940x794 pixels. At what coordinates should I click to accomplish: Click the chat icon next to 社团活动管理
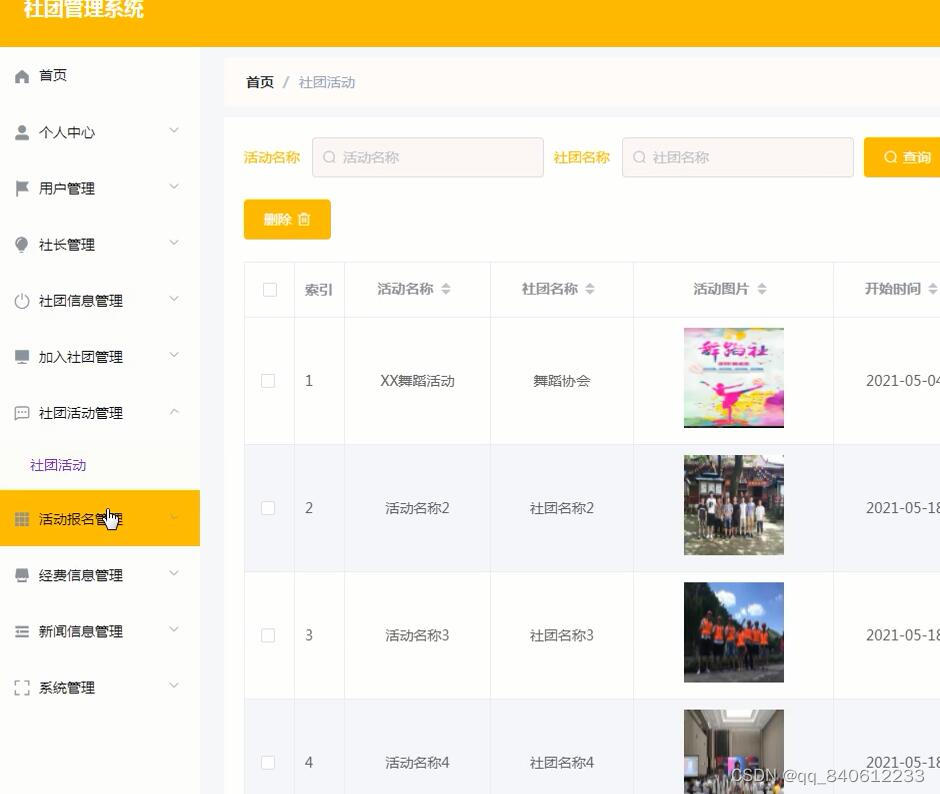(x=24, y=412)
